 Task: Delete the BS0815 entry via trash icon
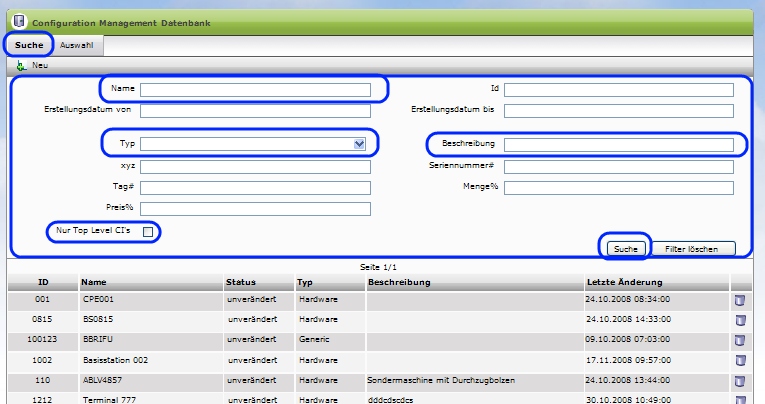pos(740,320)
